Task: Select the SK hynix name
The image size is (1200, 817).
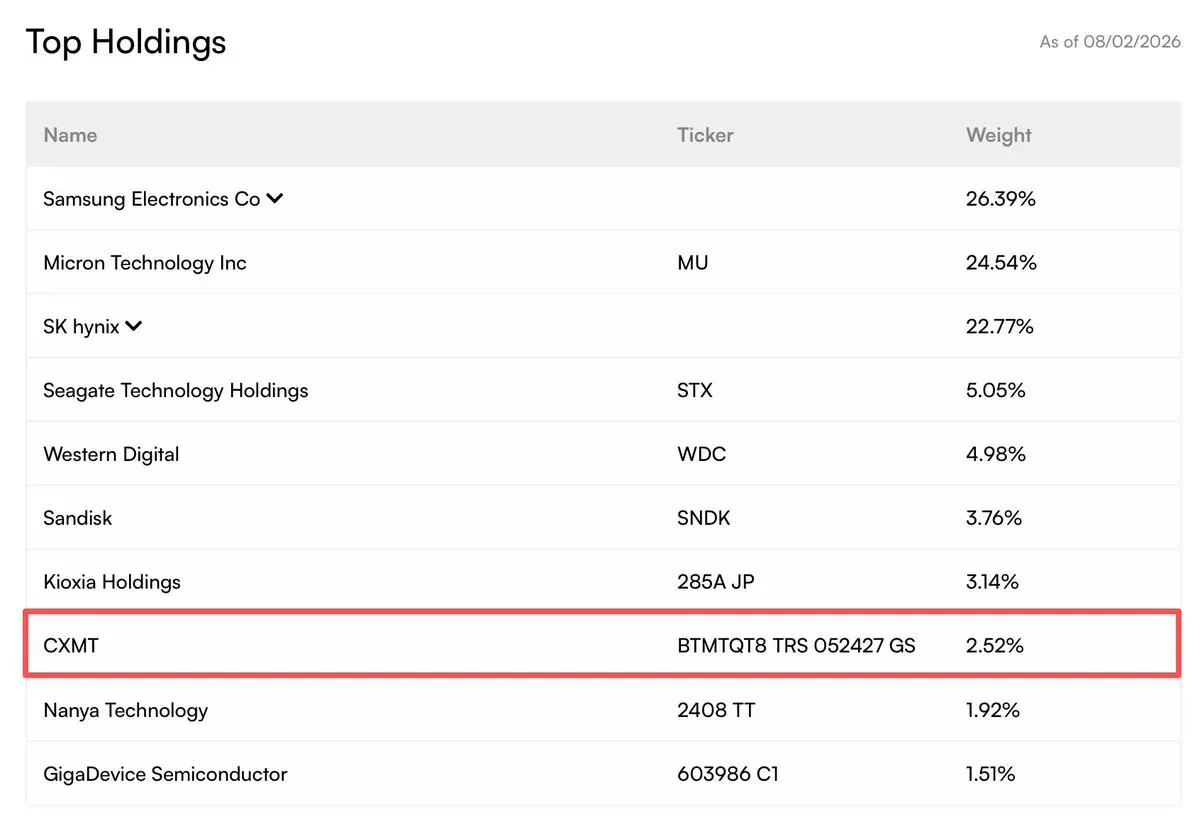Action: coord(81,327)
